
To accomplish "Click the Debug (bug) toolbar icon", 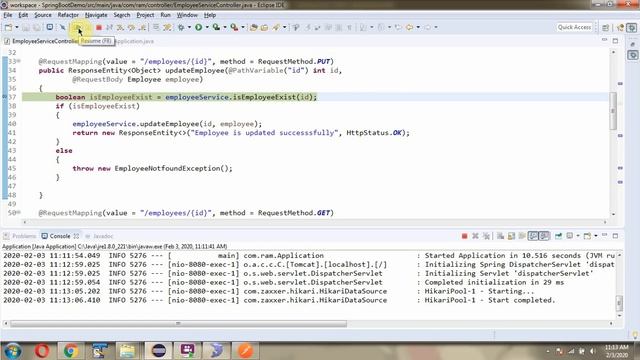I will coord(181,27).
